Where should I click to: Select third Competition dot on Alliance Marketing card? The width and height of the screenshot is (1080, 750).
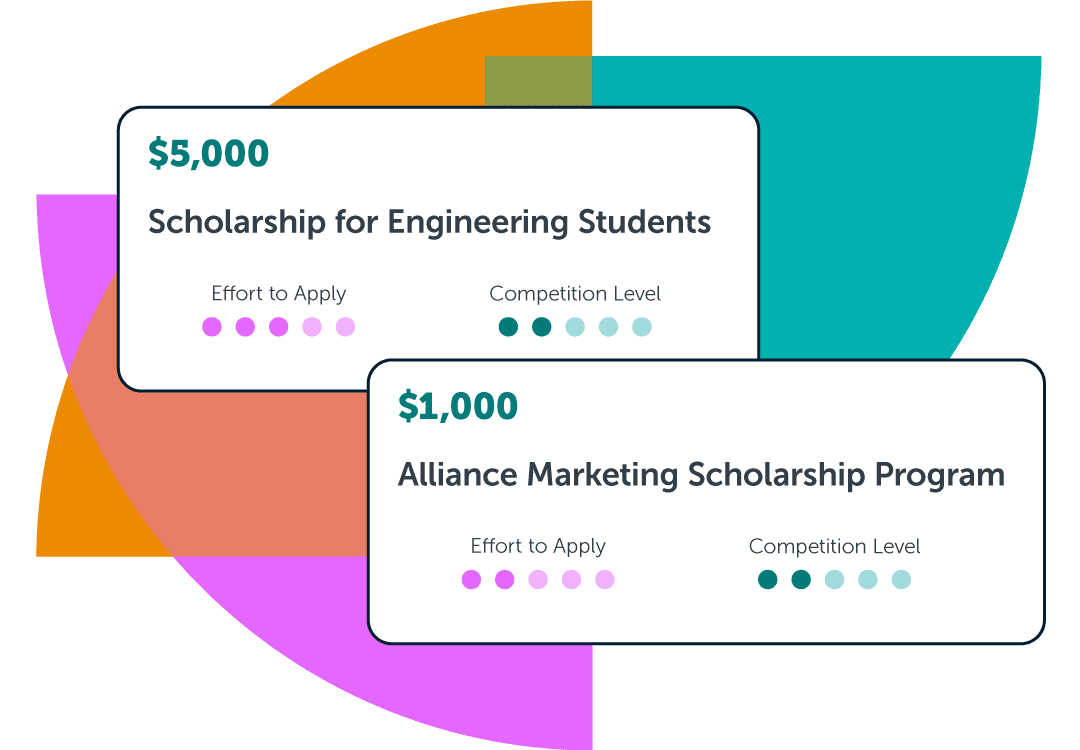[x=834, y=579]
